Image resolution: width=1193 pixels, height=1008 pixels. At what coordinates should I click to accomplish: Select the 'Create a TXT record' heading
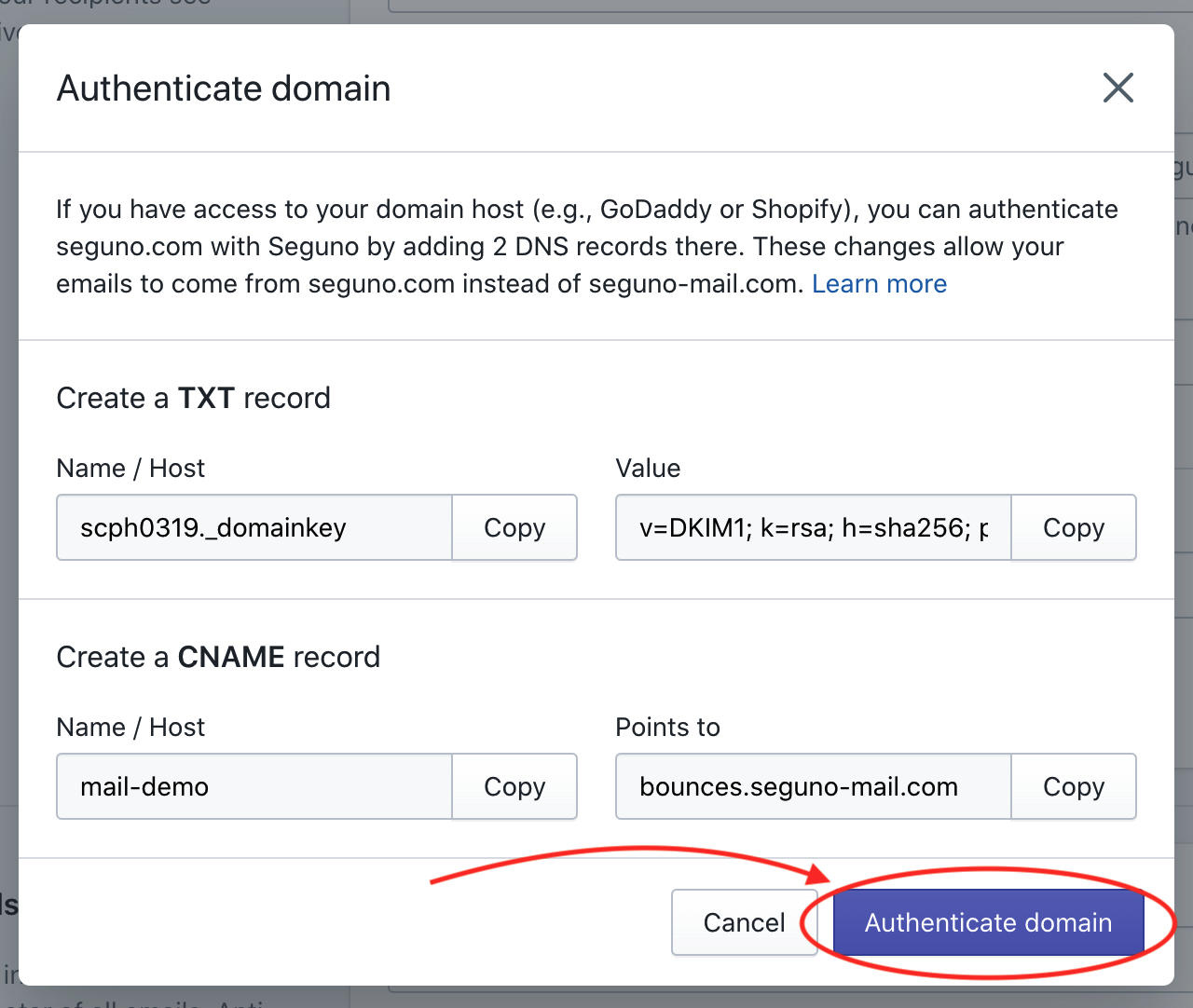click(x=194, y=398)
